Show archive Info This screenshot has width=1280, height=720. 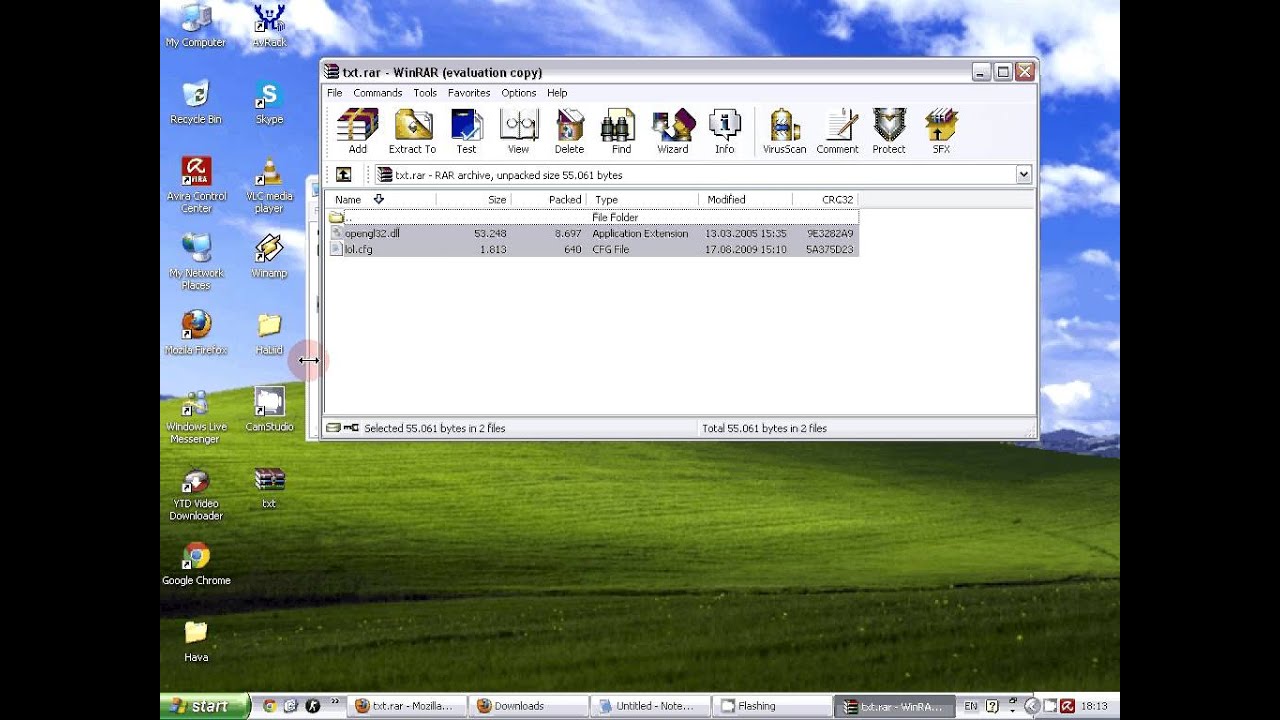point(724,131)
